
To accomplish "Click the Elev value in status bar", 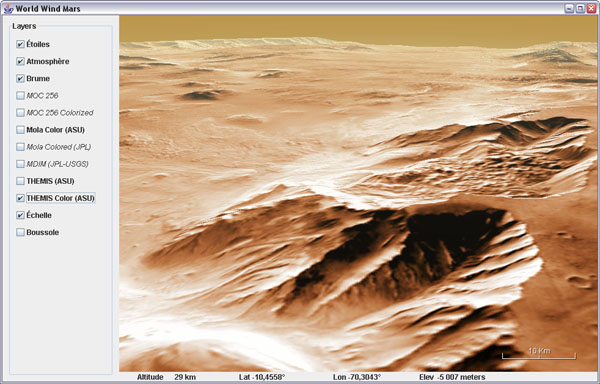I will 452,377.
